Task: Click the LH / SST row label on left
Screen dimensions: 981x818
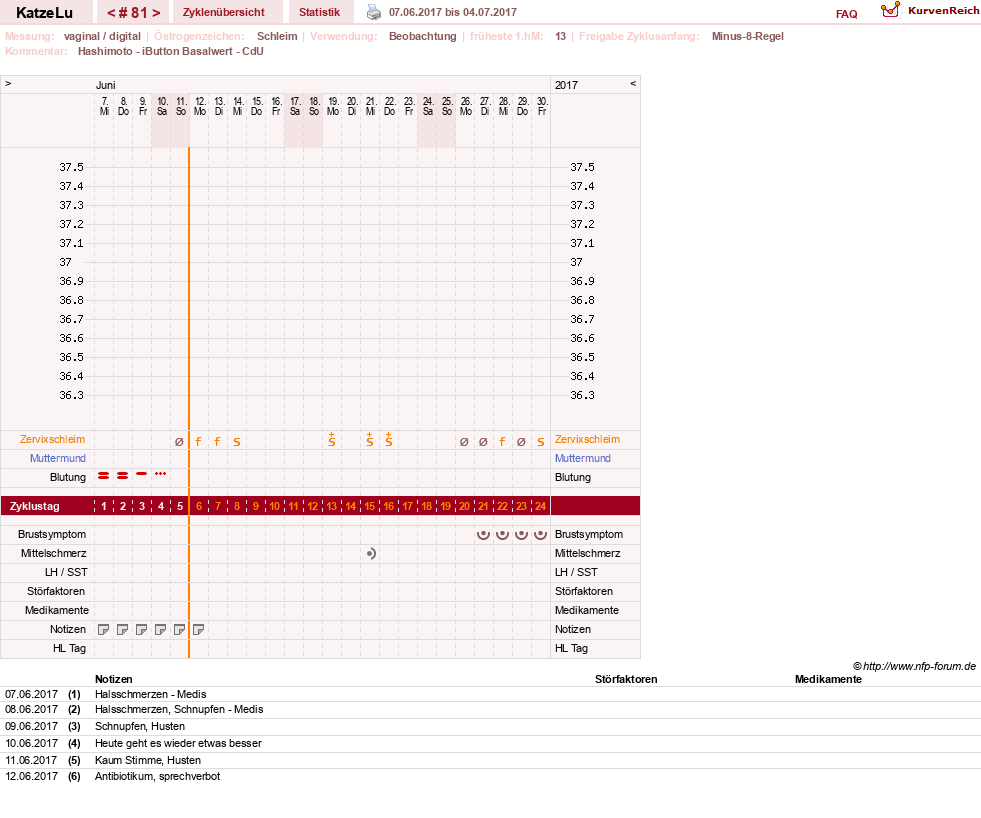Action: (66, 572)
